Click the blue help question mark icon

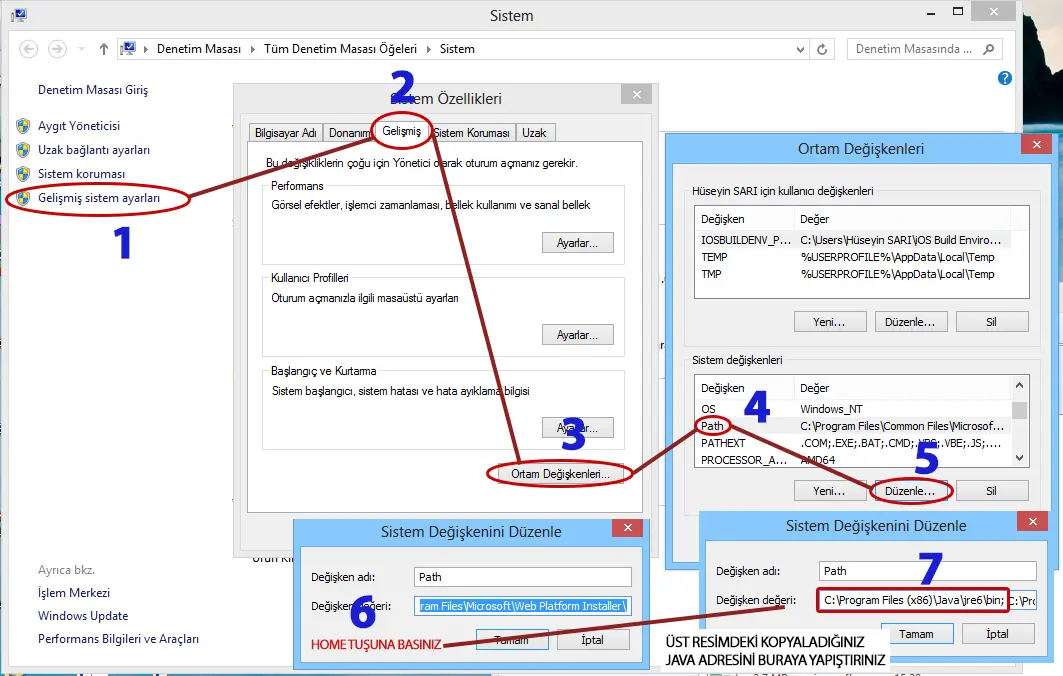click(1005, 78)
